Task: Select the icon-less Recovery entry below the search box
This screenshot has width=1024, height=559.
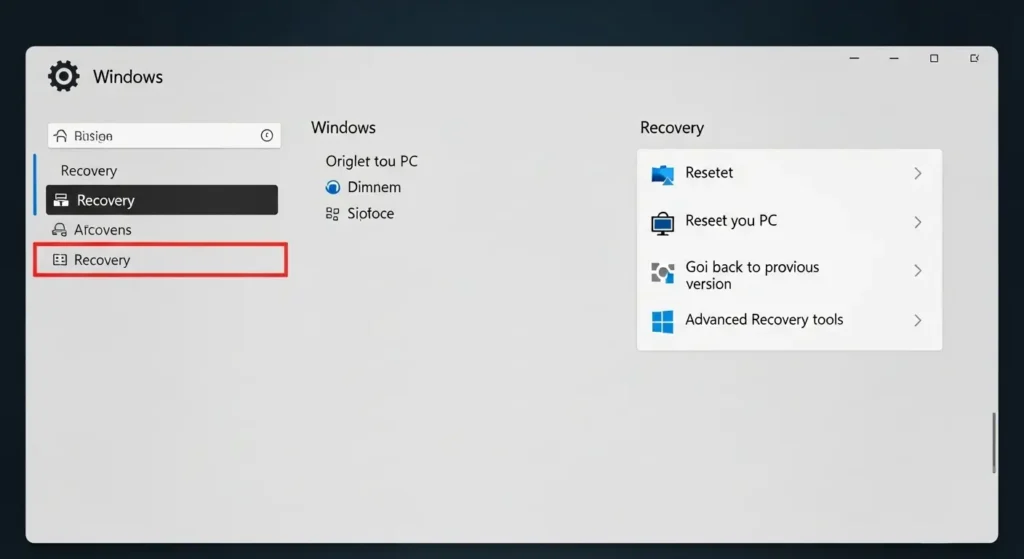Action: click(89, 170)
